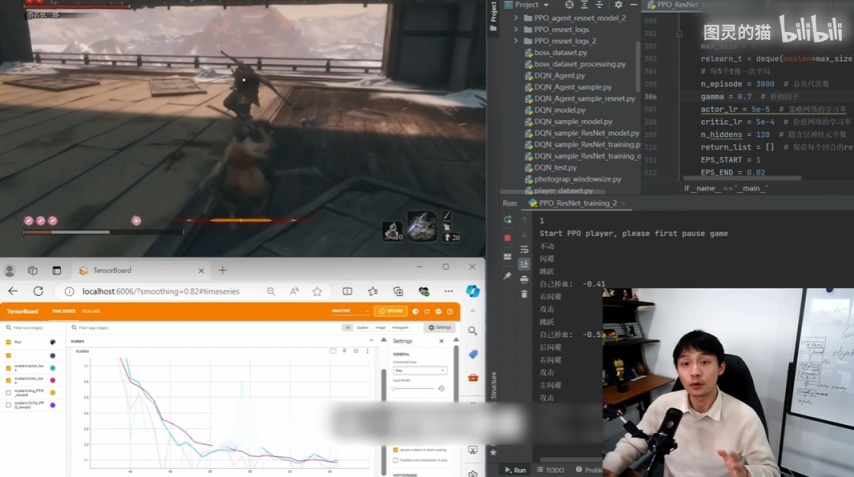Open TensorBoard settings gear in orange header
854x477 pixels.
click(438, 312)
